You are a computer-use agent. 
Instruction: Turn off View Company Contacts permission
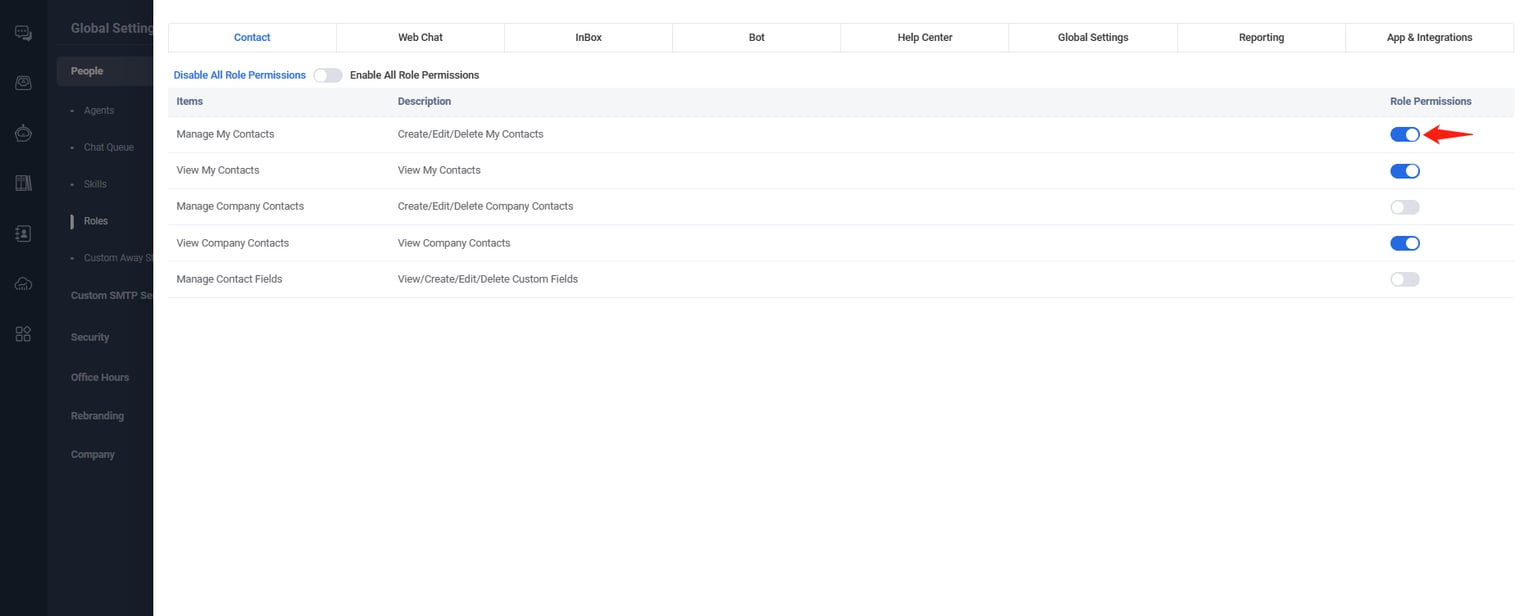pyautogui.click(x=1404, y=243)
